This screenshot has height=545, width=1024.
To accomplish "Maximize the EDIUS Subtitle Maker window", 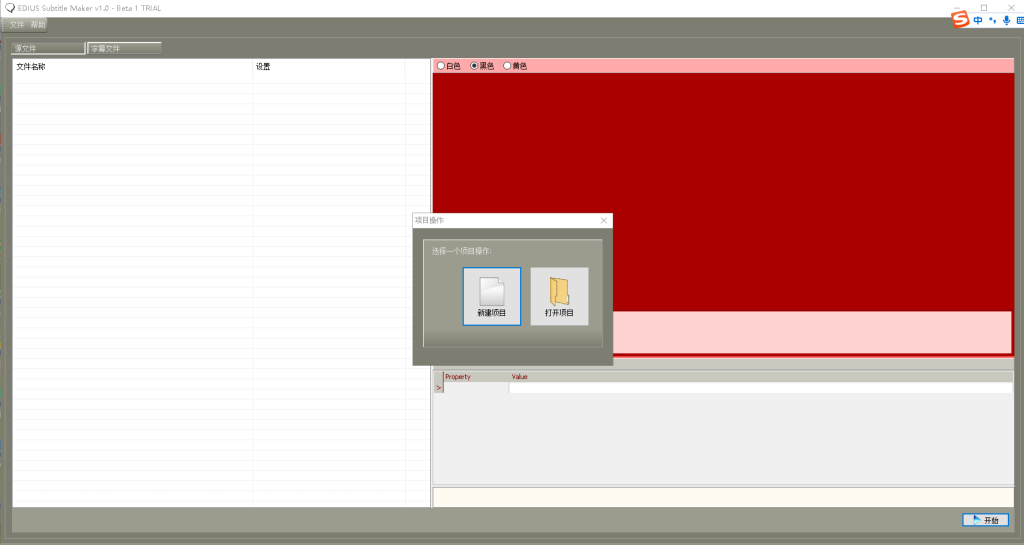I will [x=984, y=8].
